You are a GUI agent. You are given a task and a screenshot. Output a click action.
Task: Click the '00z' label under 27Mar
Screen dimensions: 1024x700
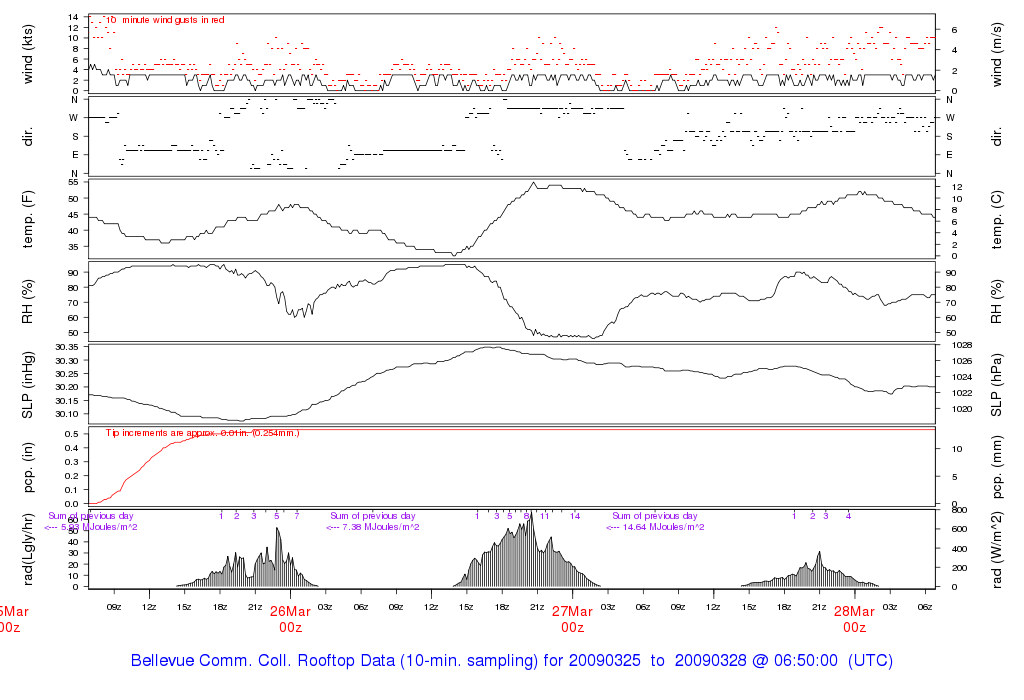point(572,628)
